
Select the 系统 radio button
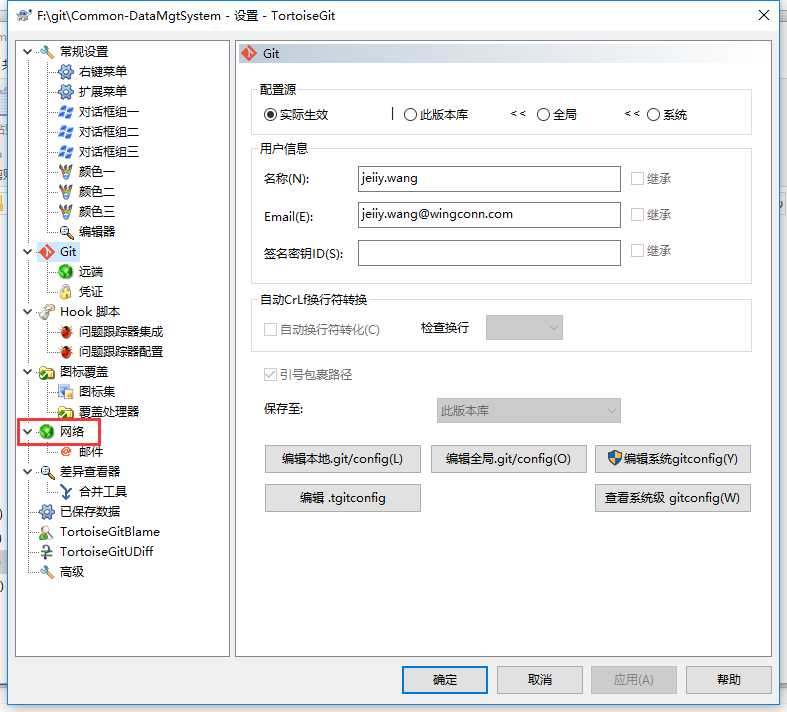[x=653, y=115]
